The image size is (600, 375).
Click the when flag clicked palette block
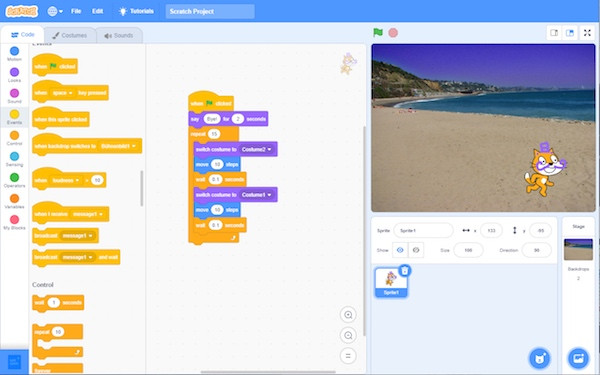coord(55,64)
